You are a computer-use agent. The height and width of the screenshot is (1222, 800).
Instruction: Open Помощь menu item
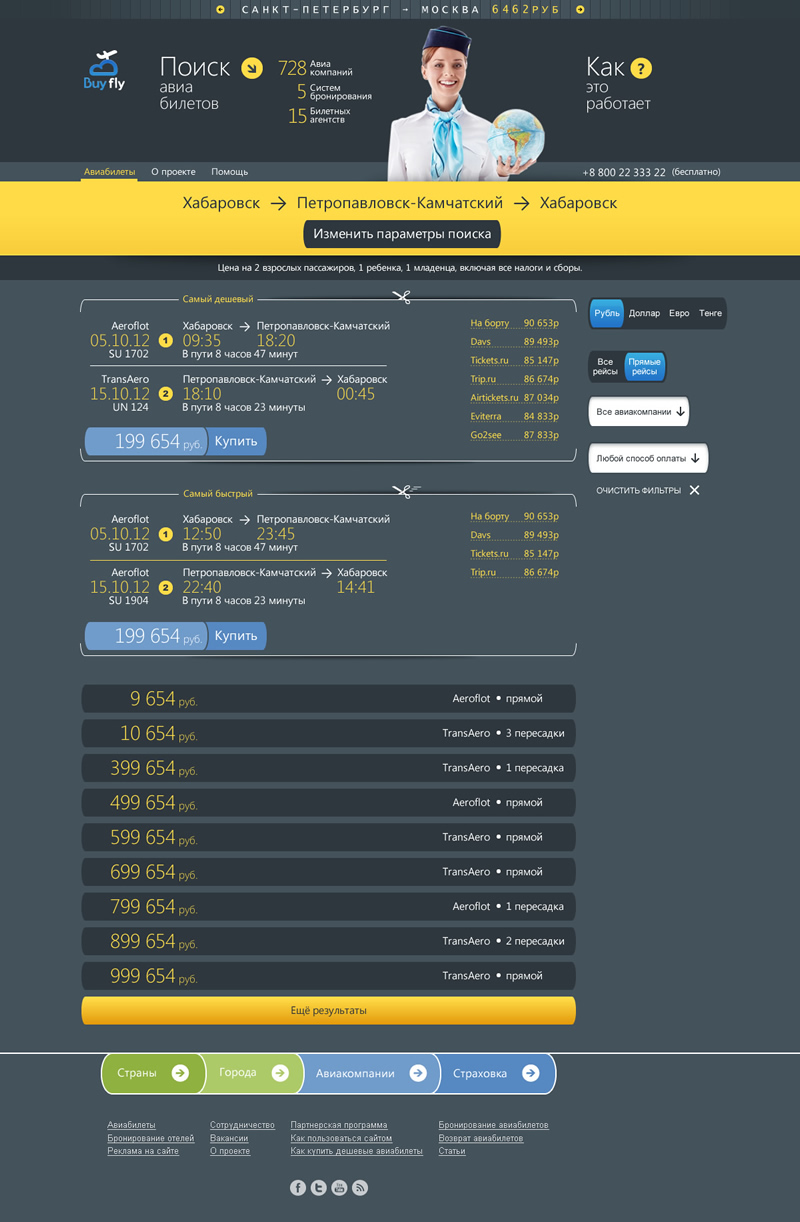229,172
